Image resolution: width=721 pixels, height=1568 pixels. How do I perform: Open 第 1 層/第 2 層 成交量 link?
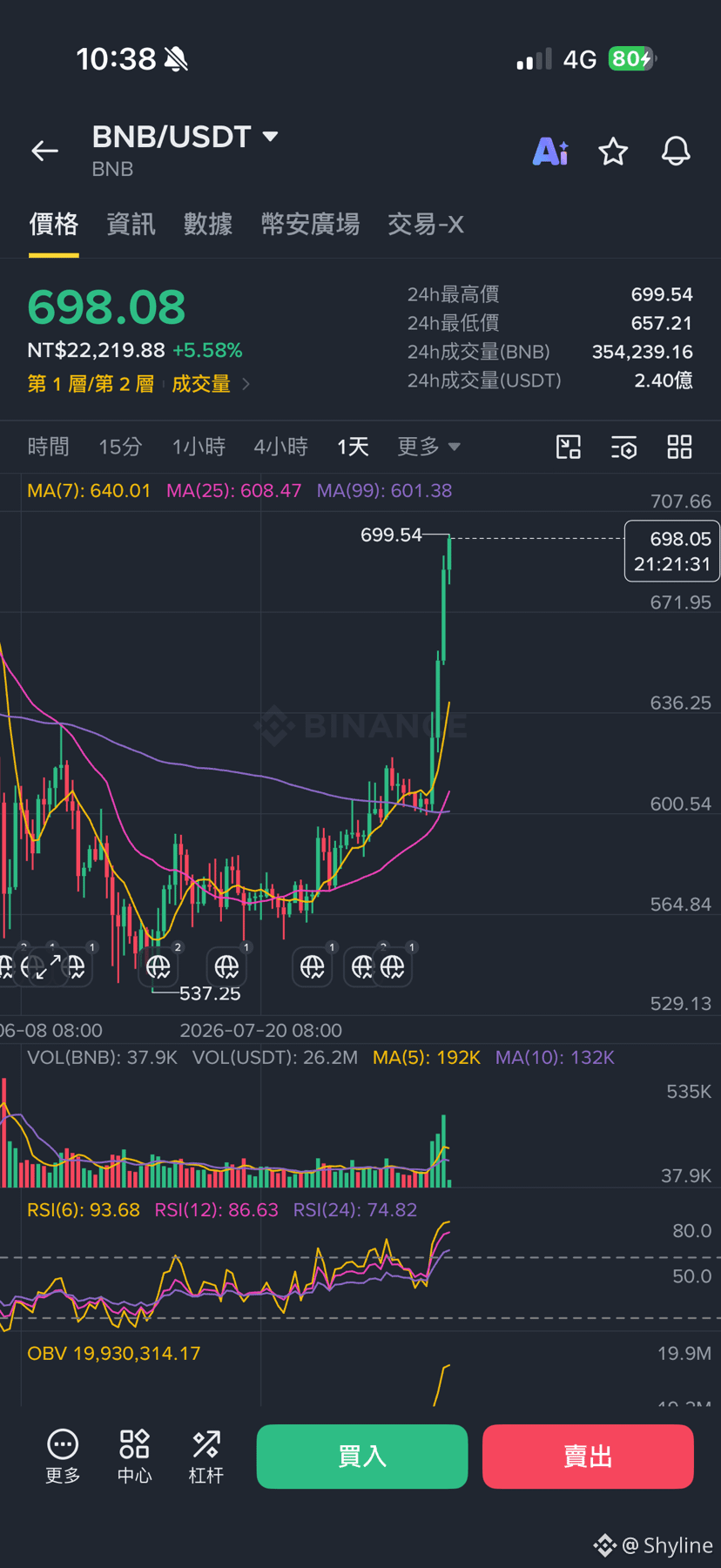click(139, 384)
